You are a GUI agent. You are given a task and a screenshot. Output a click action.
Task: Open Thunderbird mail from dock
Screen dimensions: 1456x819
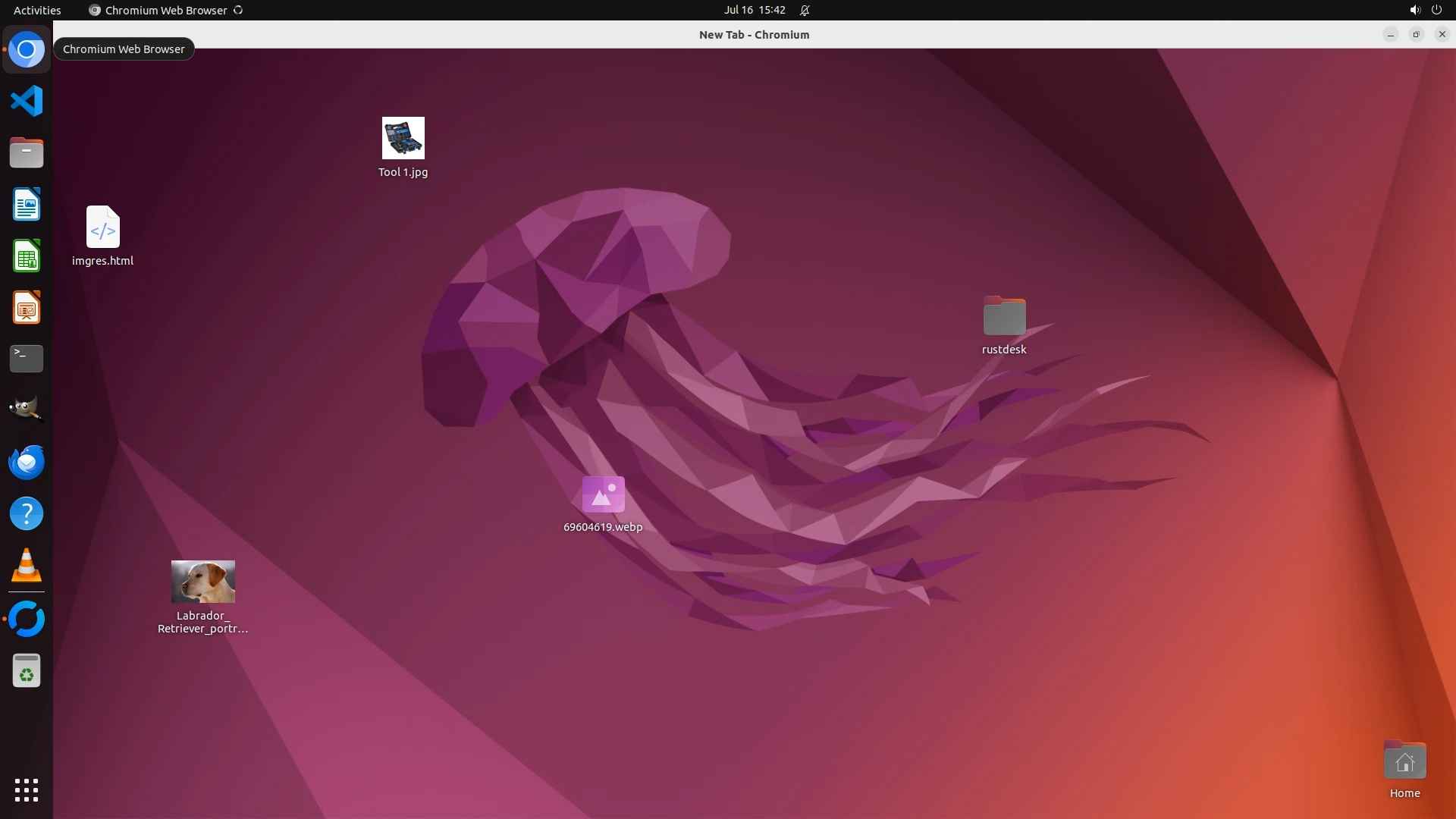point(27,462)
